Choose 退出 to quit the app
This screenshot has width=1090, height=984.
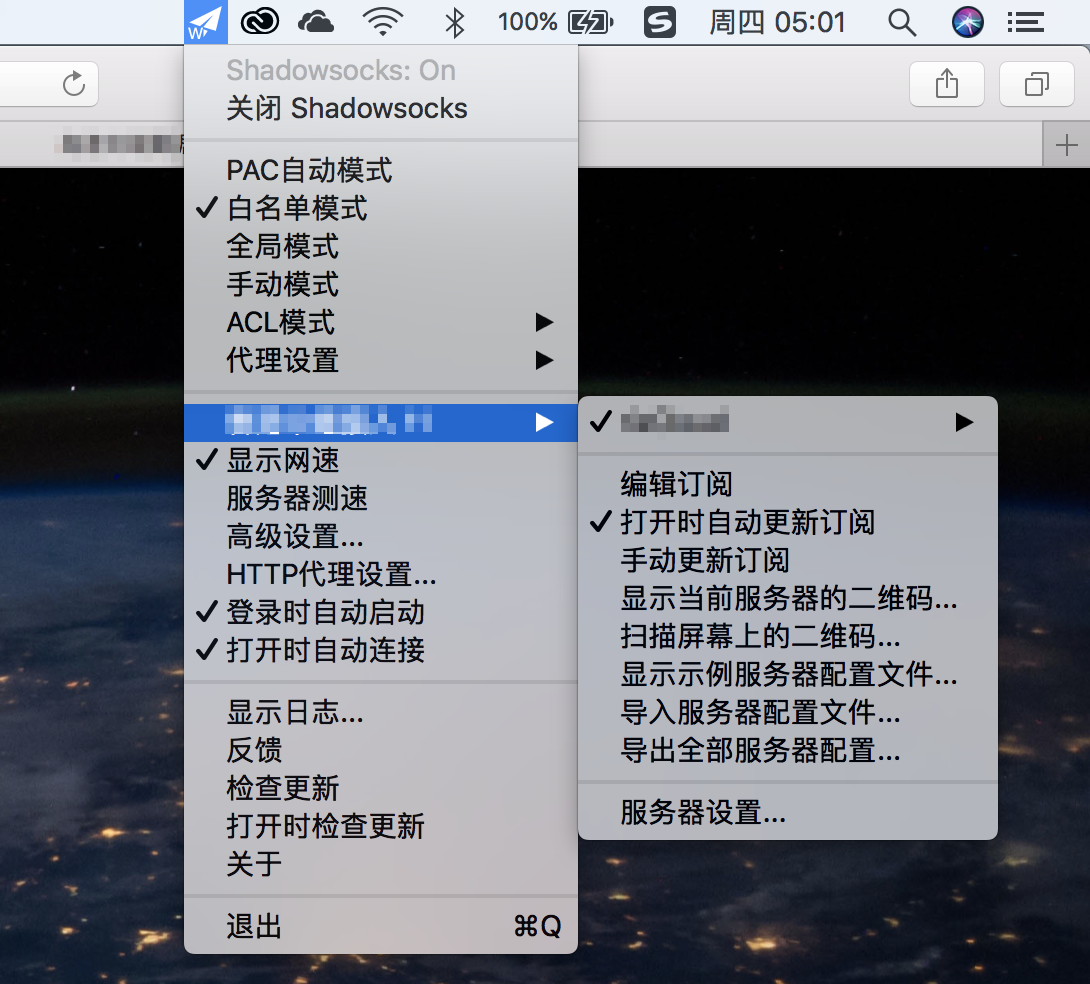[381, 926]
